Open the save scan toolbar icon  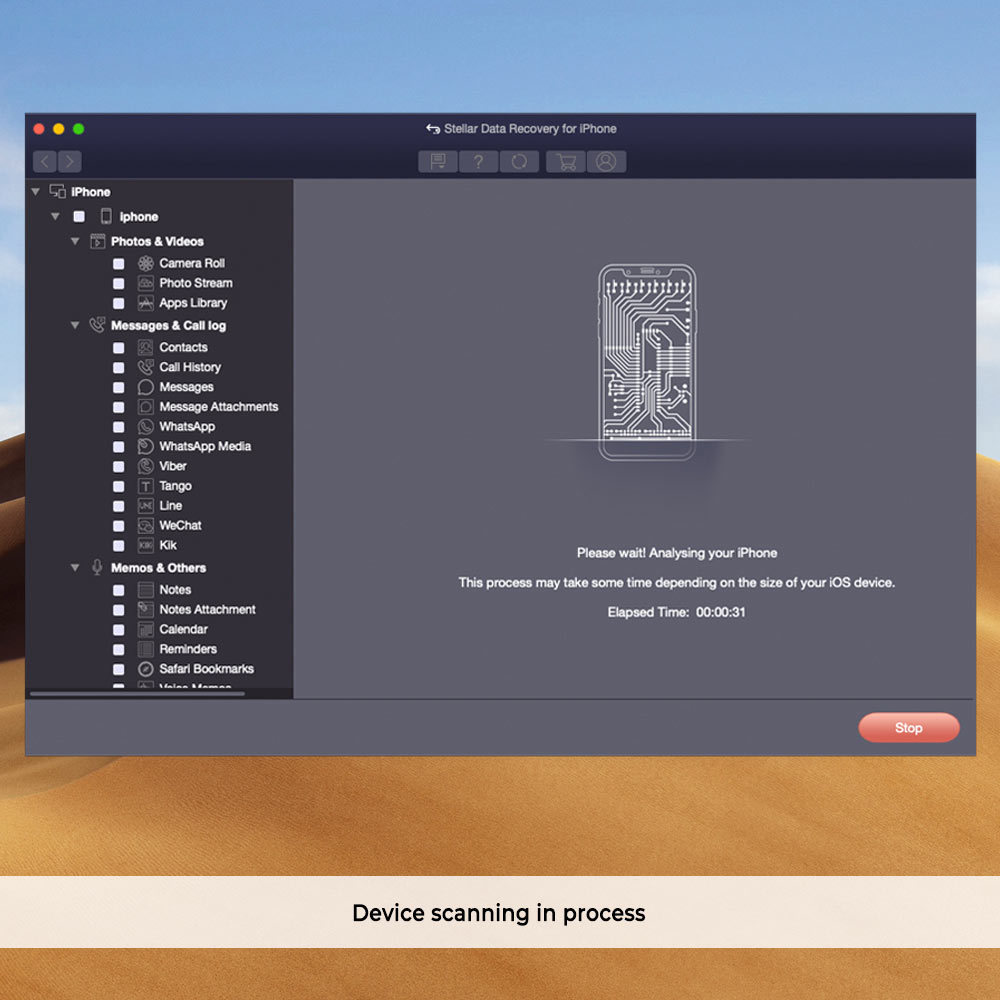[x=438, y=161]
